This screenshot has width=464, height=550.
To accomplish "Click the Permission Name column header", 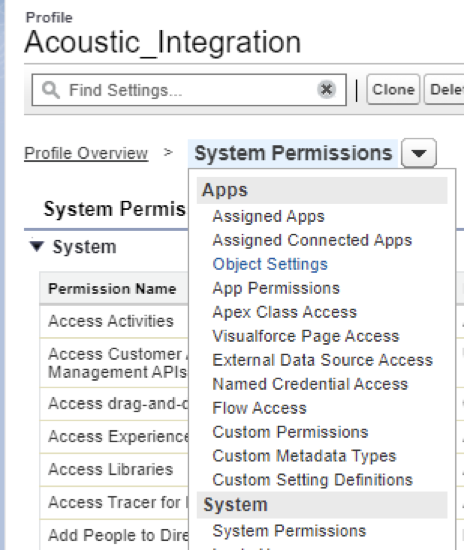I will (112, 289).
